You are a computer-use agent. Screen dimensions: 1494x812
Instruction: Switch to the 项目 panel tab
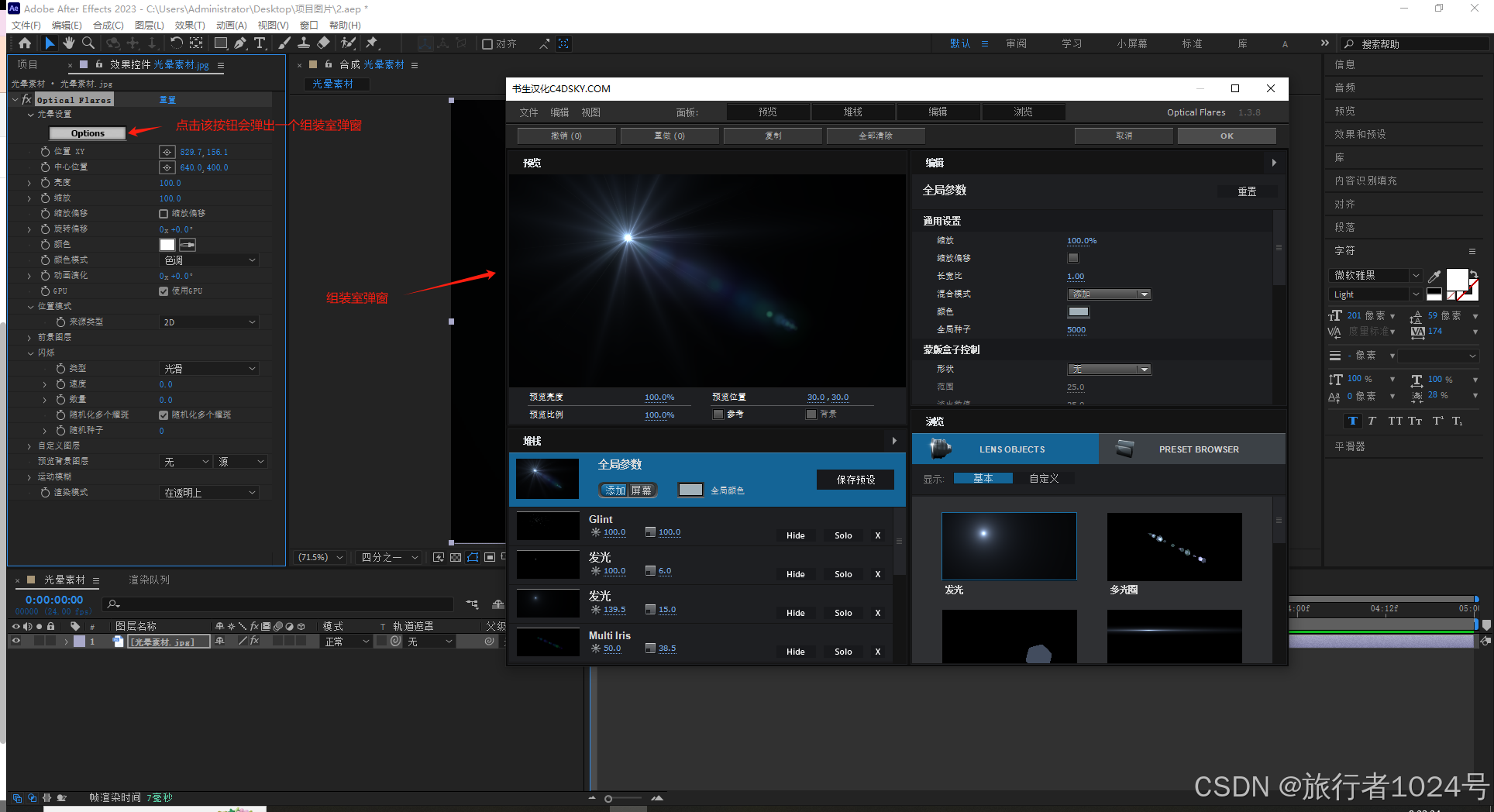pos(27,64)
